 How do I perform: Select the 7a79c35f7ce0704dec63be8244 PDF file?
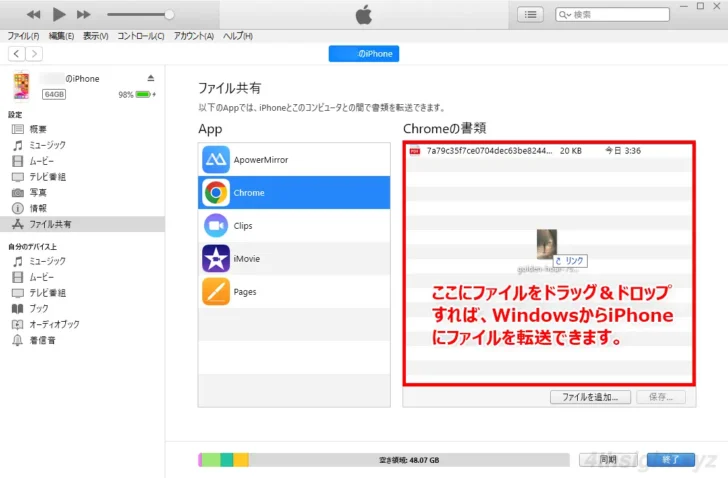tap(549, 151)
